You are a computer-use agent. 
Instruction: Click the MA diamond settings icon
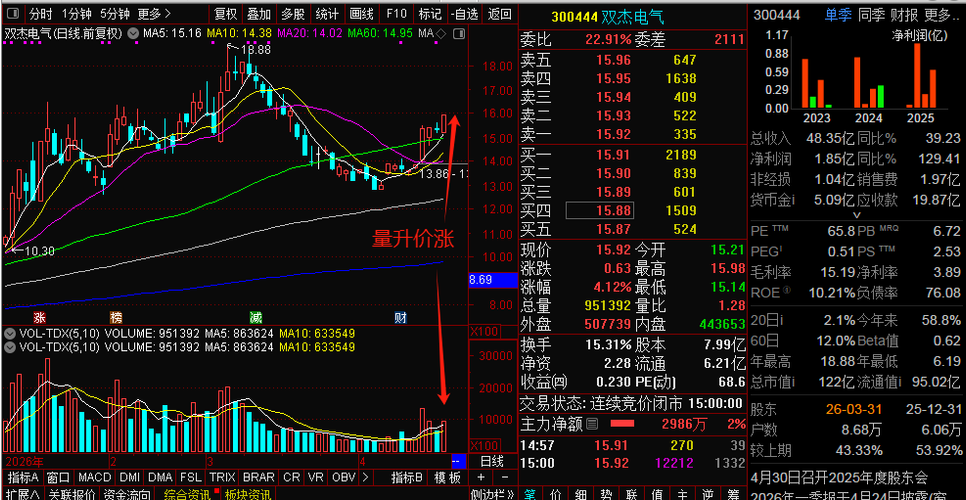[x=441, y=33]
